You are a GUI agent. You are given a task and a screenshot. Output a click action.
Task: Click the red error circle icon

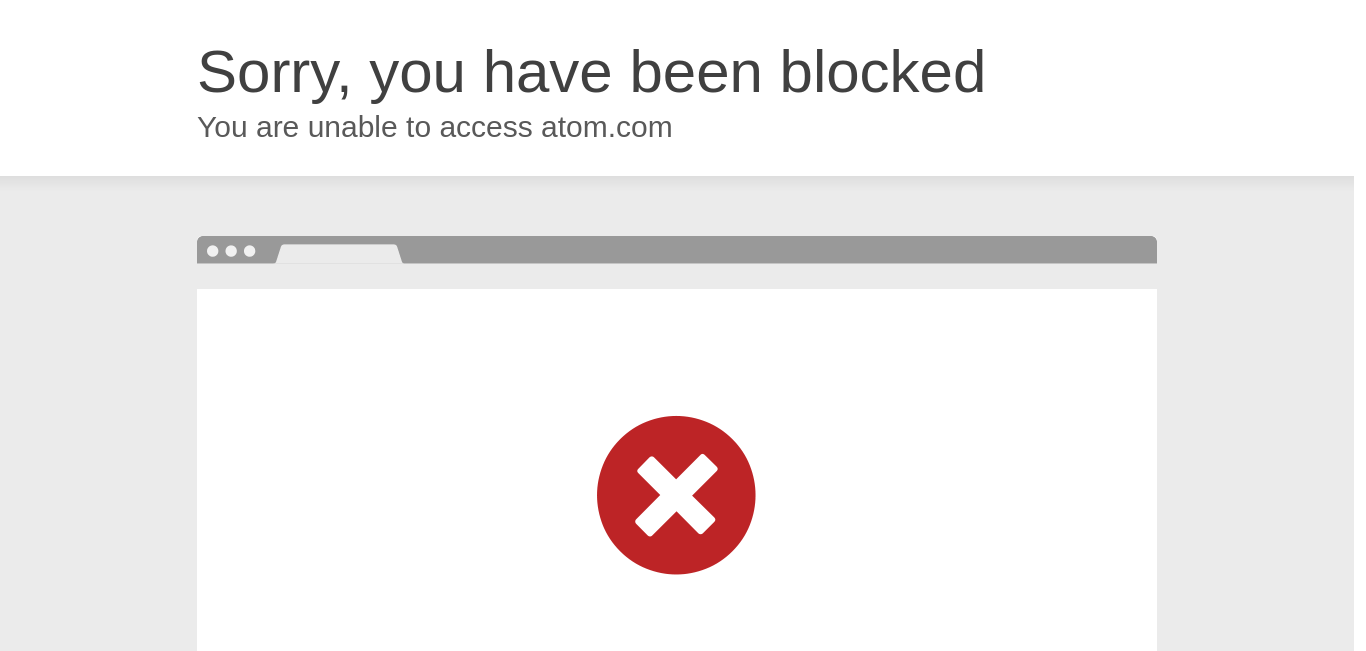click(676, 495)
